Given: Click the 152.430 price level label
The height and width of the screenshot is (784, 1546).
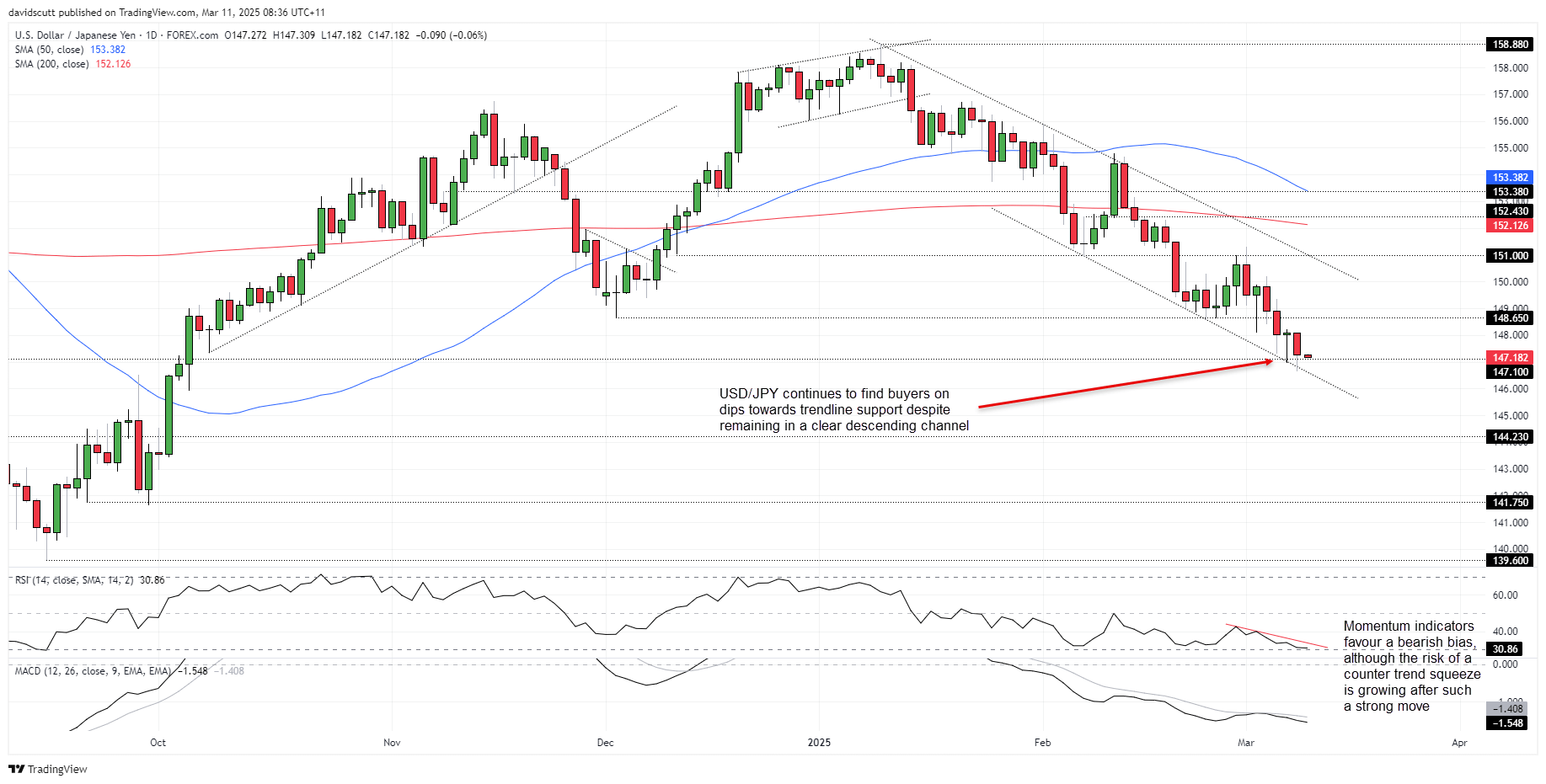Looking at the screenshot, I should point(1510,211).
